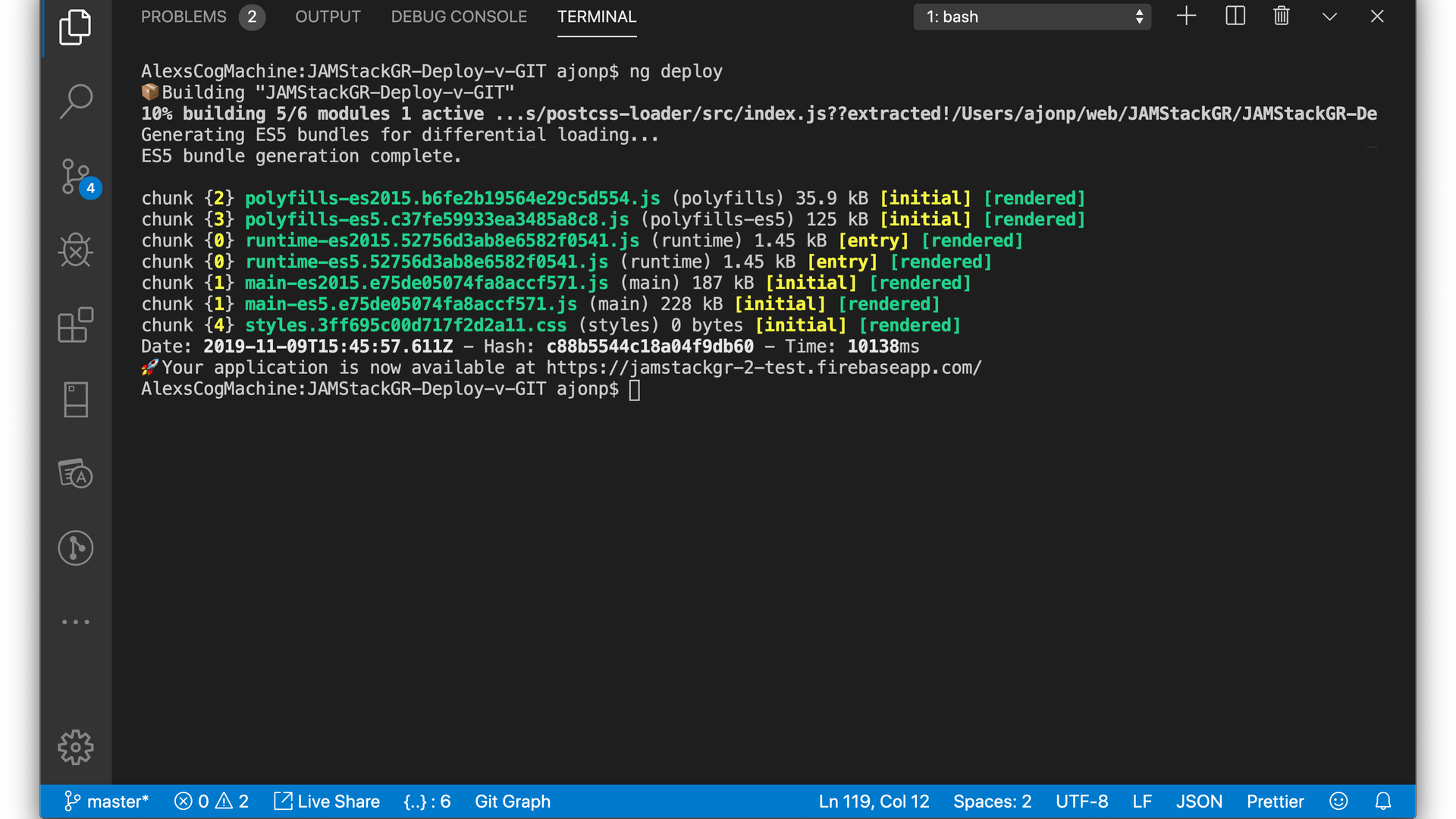Split the terminal panel

tap(1235, 17)
